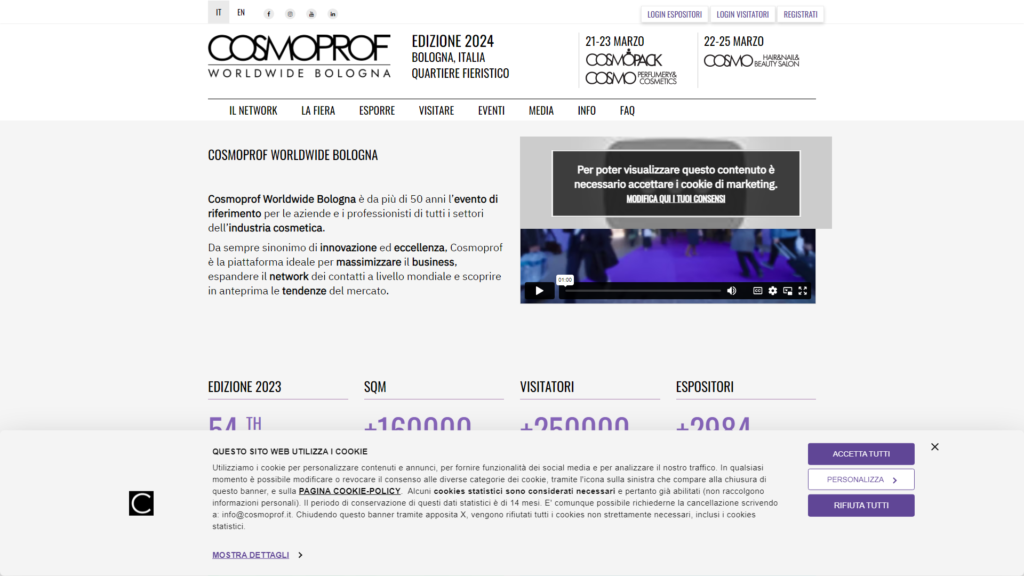Open video settings gear
The height and width of the screenshot is (576, 1024).
[x=773, y=291]
